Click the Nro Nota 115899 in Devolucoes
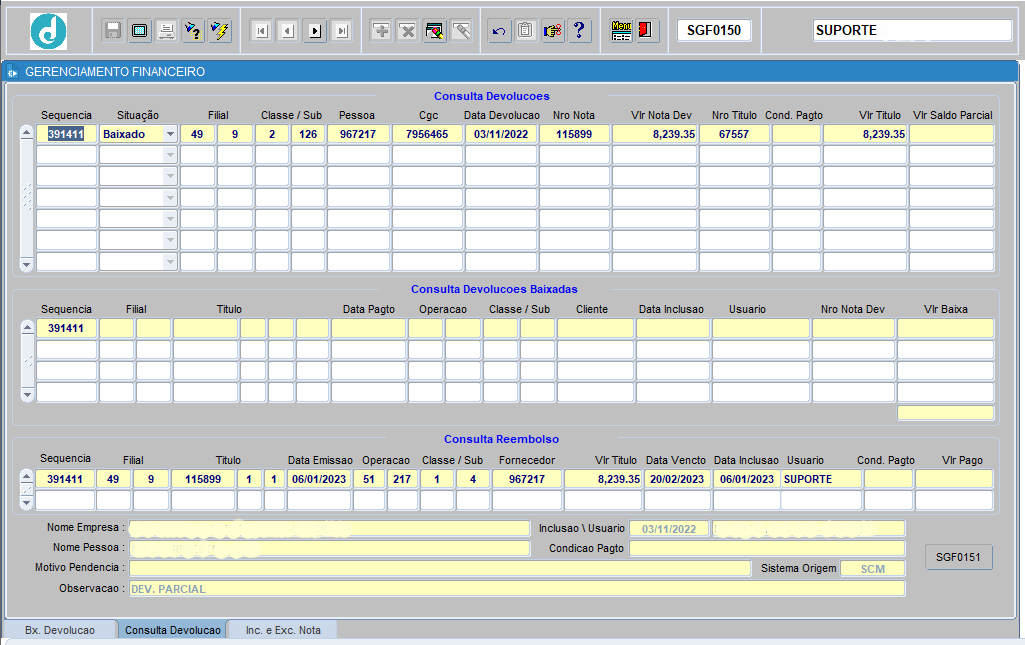The height and width of the screenshot is (645, 1025). point(574,134)
